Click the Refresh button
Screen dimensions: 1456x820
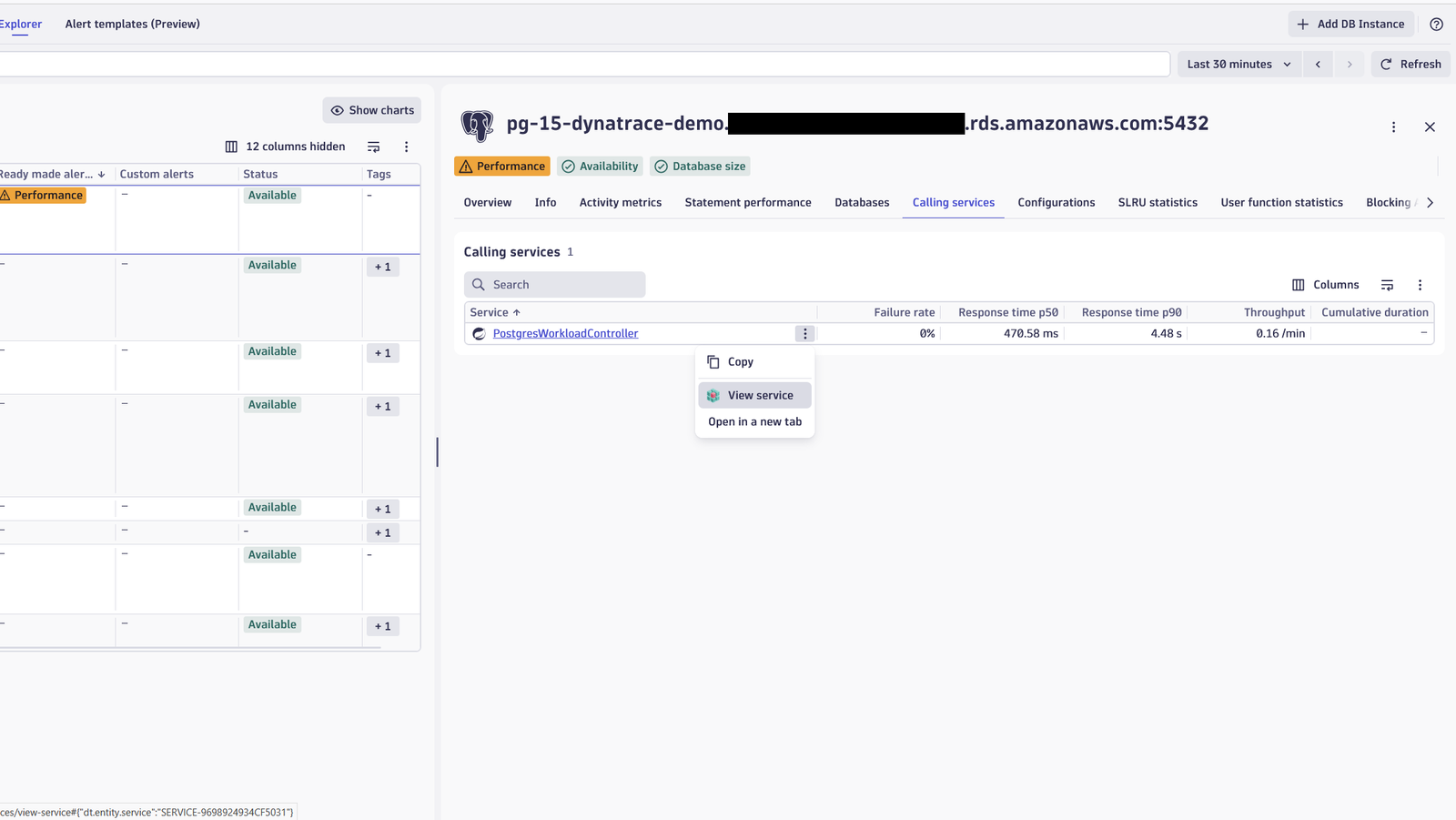1410,65
